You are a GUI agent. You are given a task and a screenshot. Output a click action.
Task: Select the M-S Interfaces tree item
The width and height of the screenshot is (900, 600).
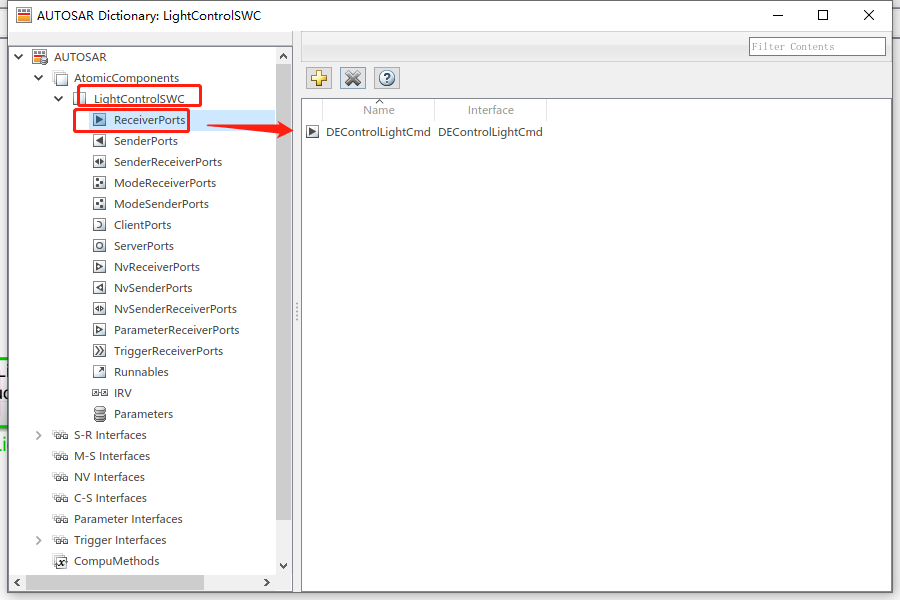point(112,456)
